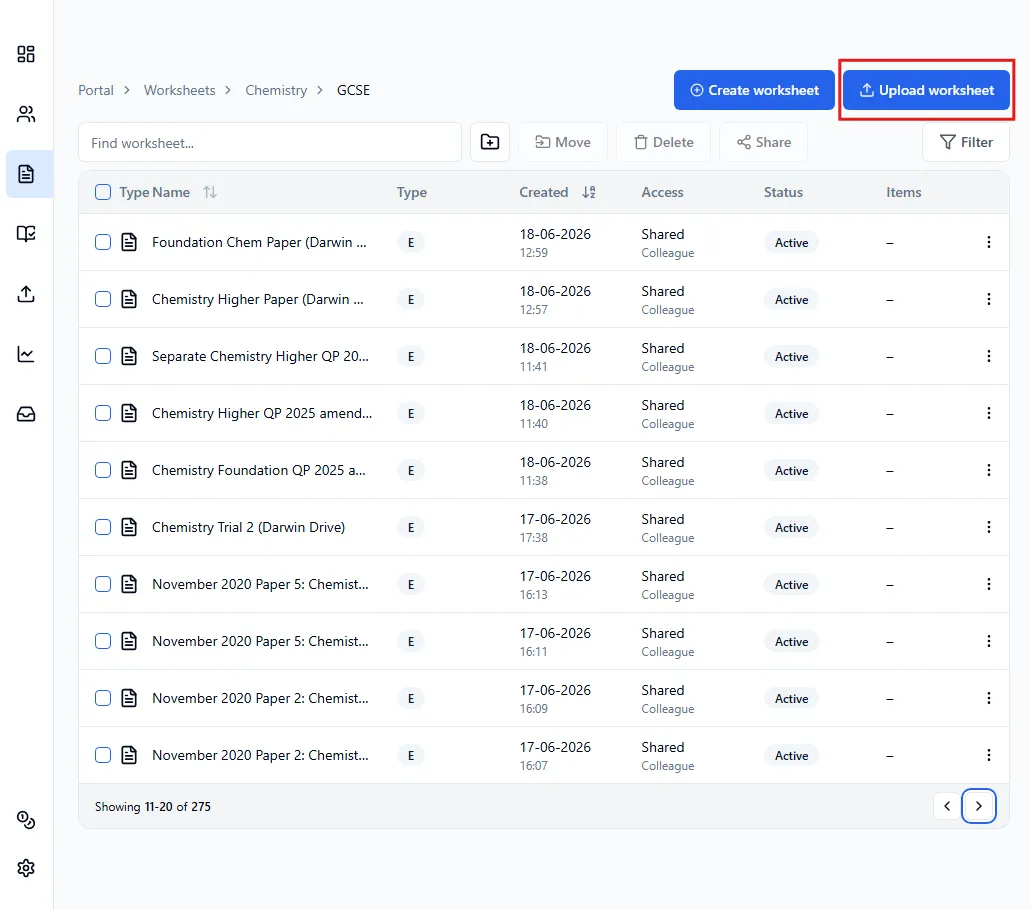The height and width of the screenshot is (910, 1031).
Task: Open Separate Chemistry Higher QP worksheet
Action: point(260,356)
